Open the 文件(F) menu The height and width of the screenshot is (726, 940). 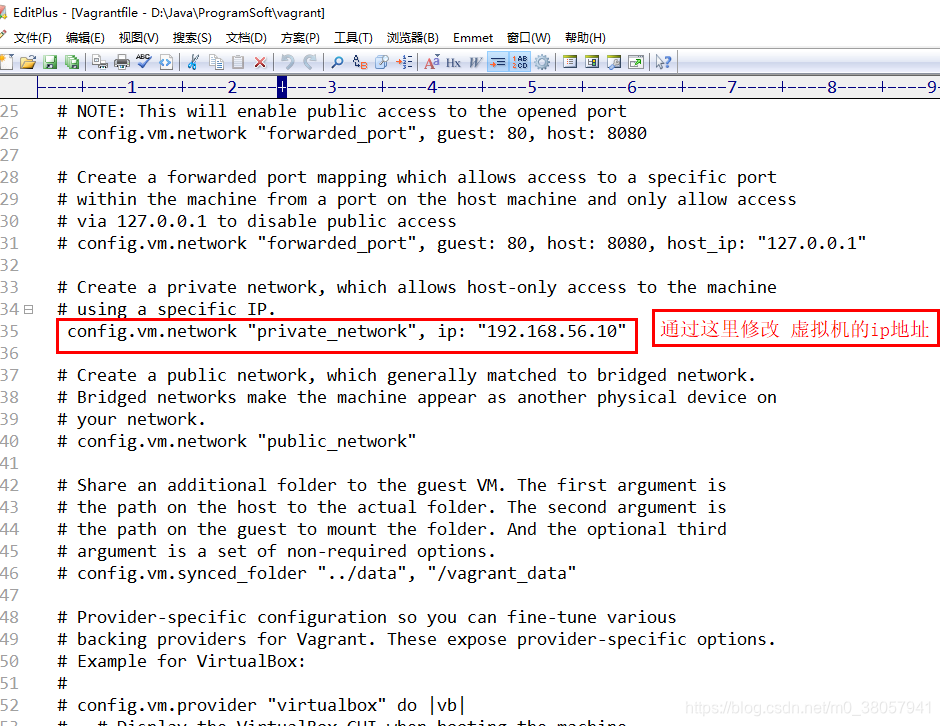[32, 38]
